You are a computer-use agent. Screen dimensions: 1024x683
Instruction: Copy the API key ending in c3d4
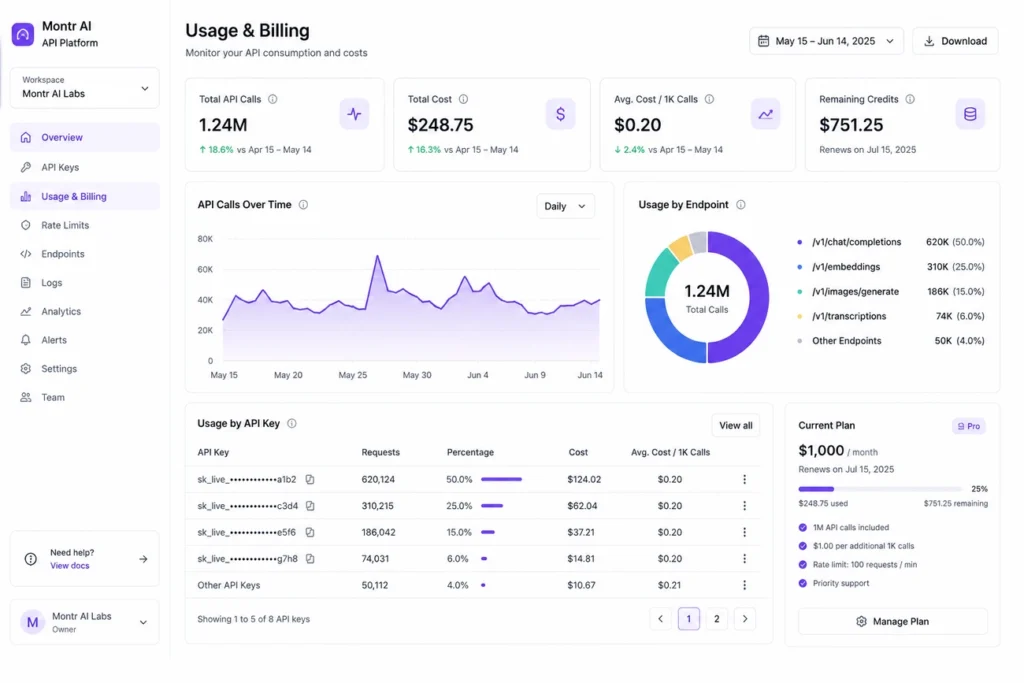pos(310,506)
